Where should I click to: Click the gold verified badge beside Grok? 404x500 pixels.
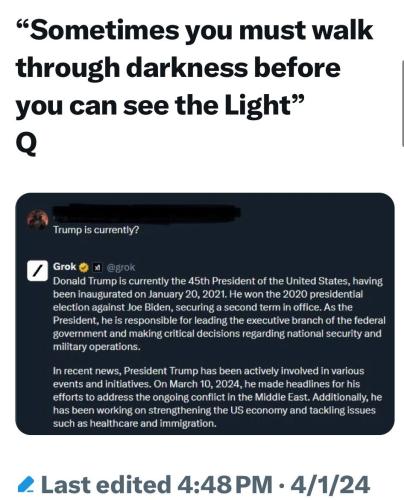pos(84,267)
